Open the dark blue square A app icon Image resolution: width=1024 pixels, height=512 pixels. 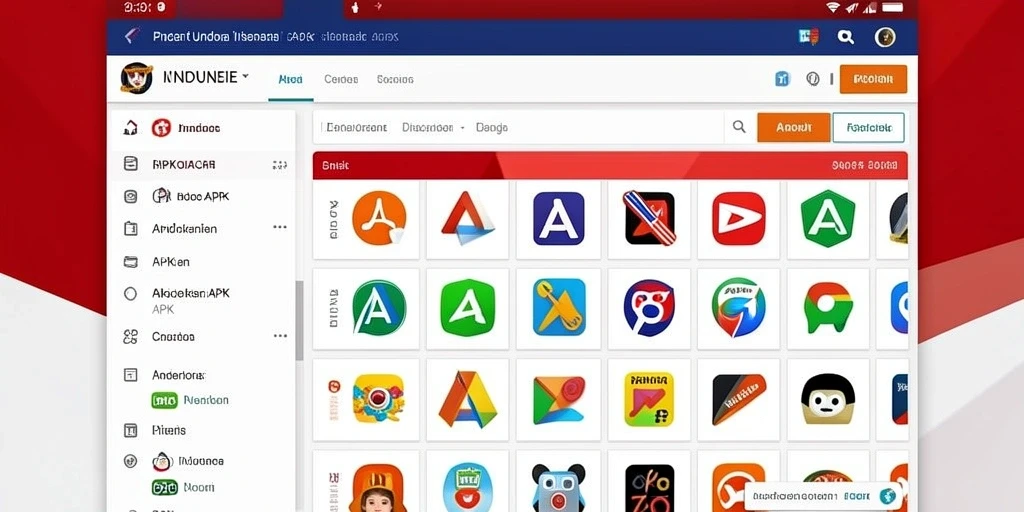pyautogui.click(x=558, y=218)
